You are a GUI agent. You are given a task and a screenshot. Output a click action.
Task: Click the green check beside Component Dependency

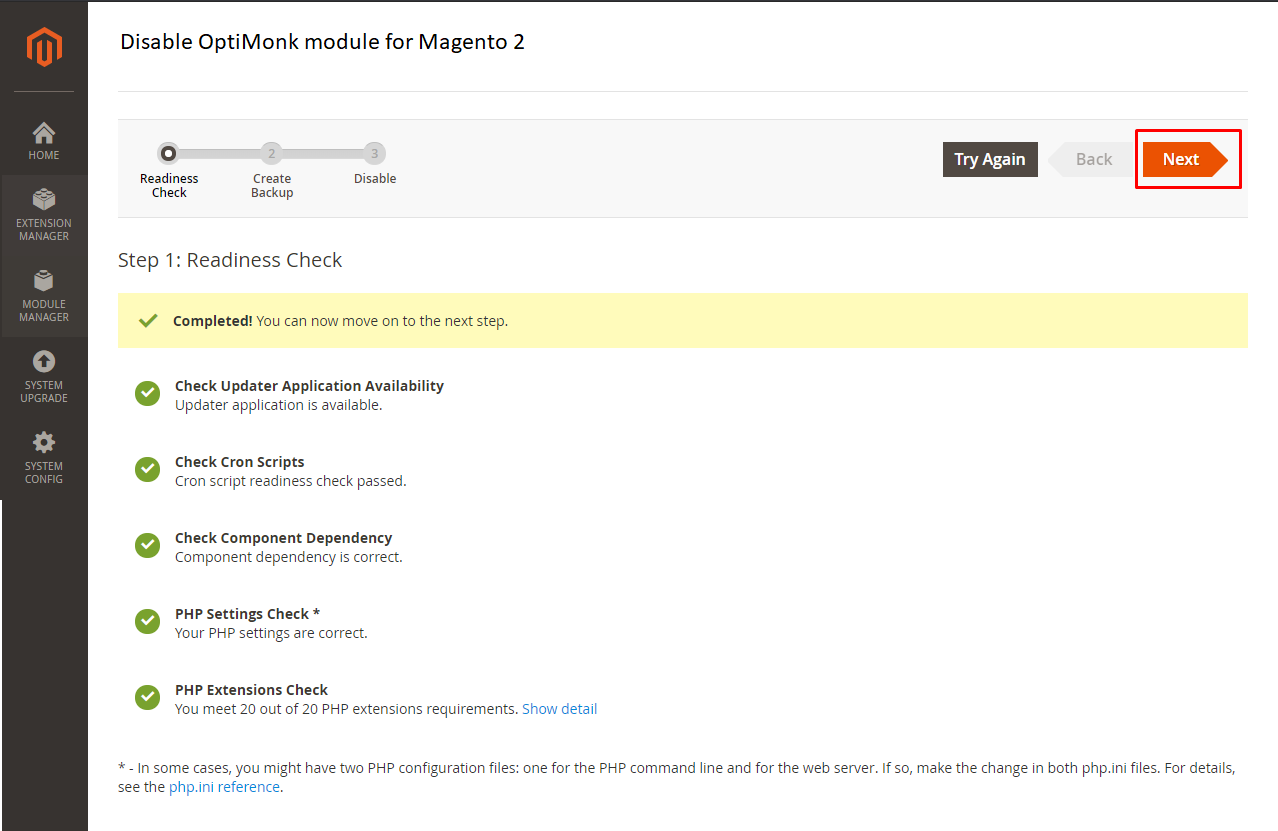click(x=147, y=545)
